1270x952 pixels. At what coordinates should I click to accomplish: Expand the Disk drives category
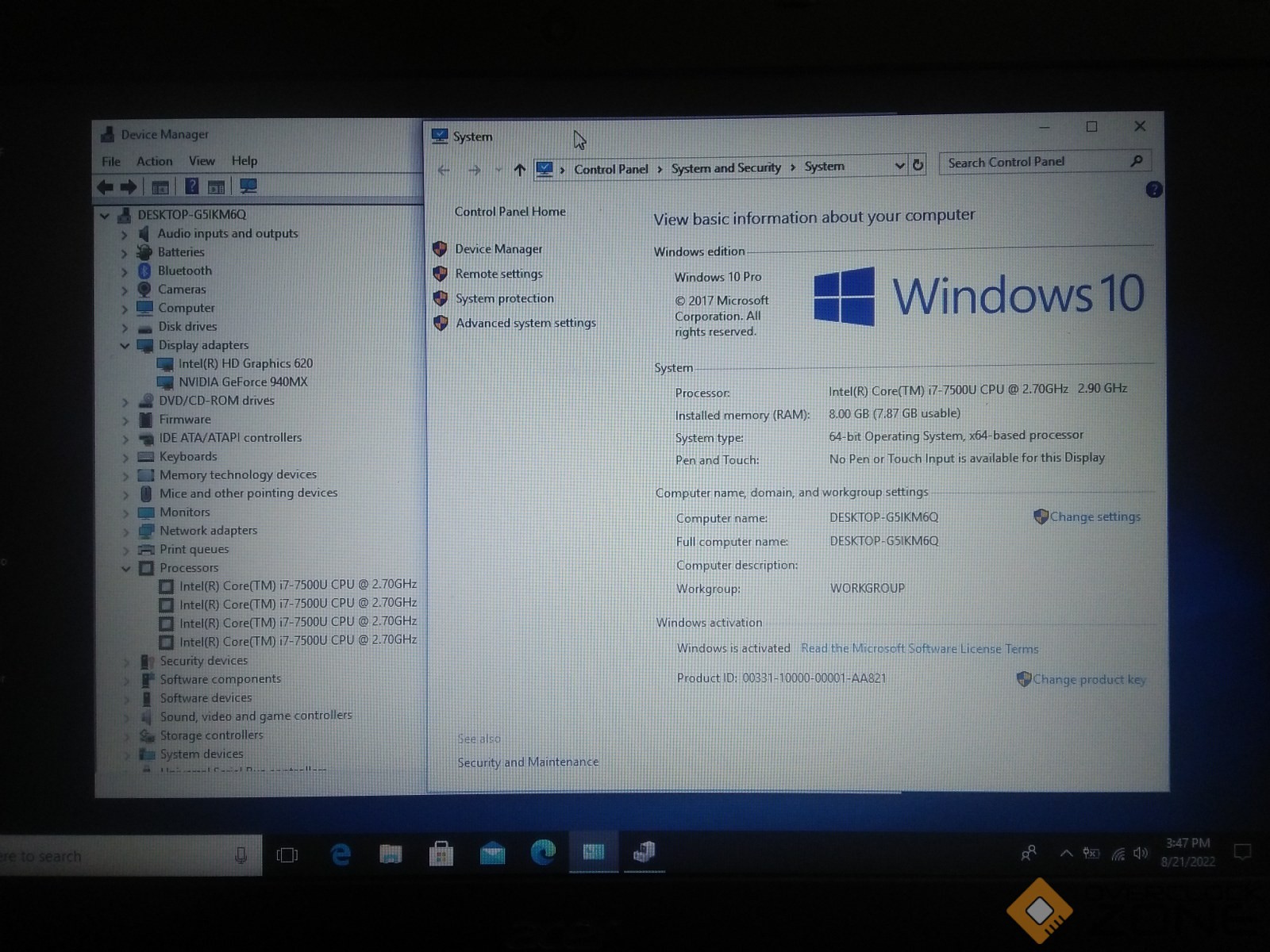(125, 327)
